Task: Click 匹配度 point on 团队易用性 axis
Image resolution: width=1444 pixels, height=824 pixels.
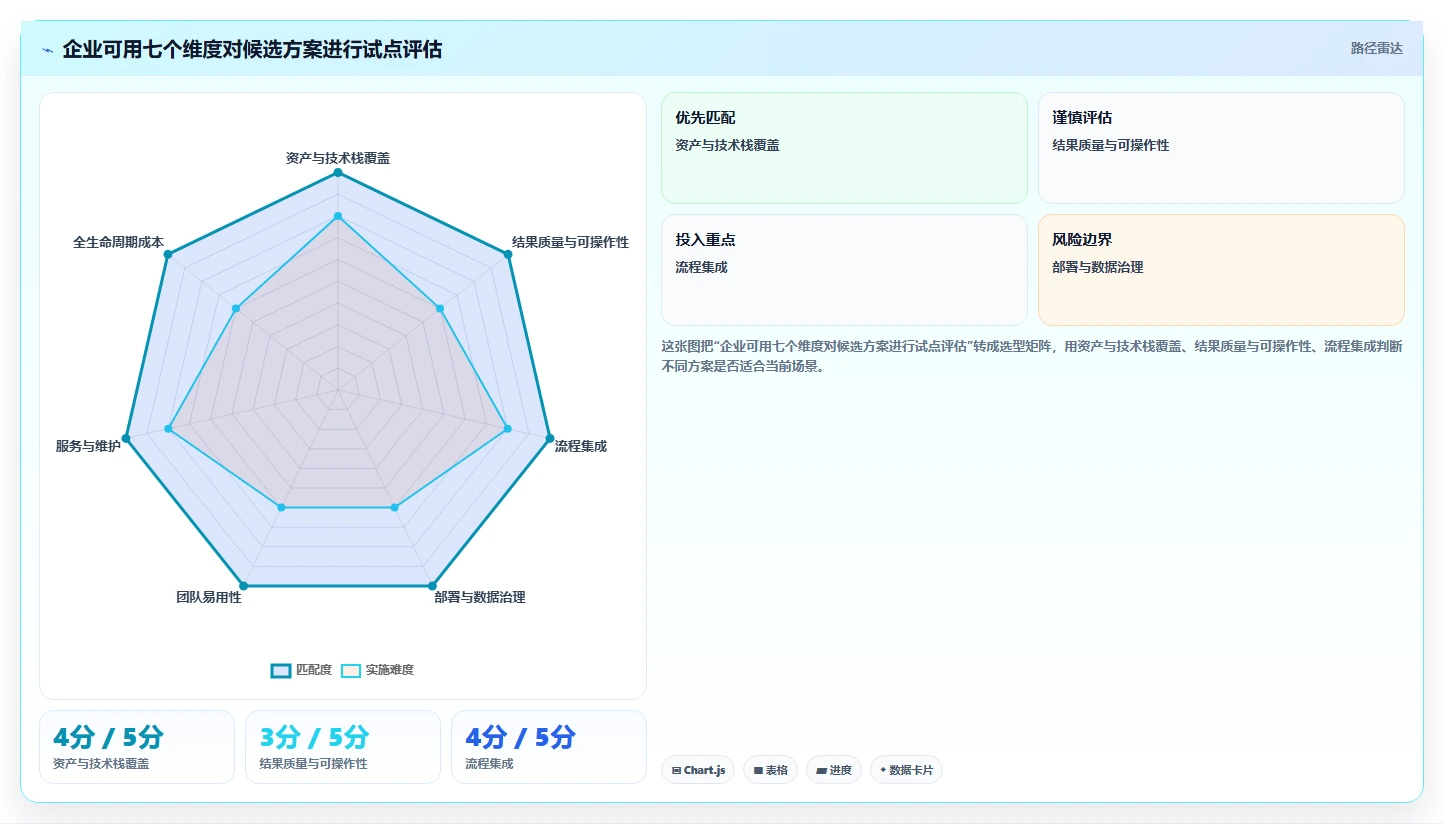Action: (x=244, y=585)
